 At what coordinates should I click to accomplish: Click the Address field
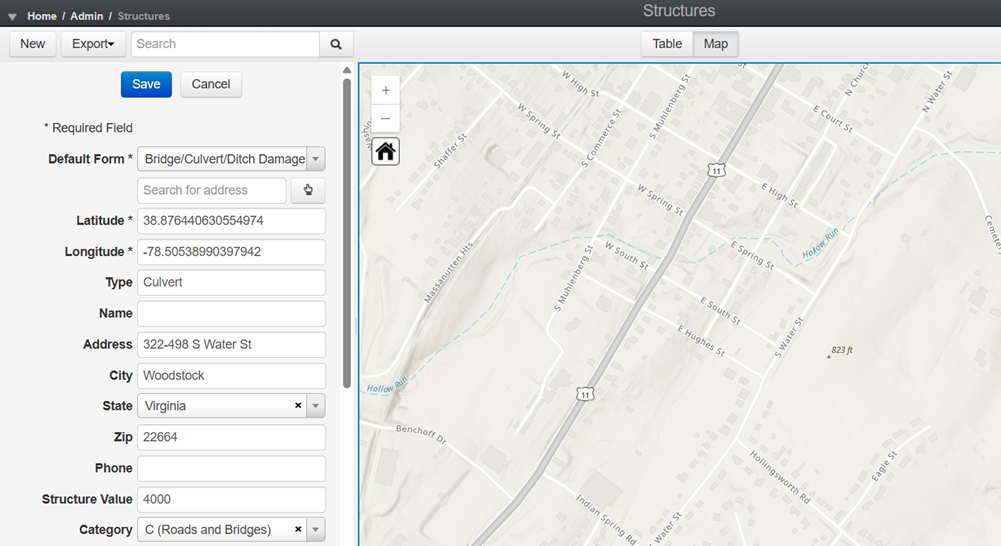point(231,344)
